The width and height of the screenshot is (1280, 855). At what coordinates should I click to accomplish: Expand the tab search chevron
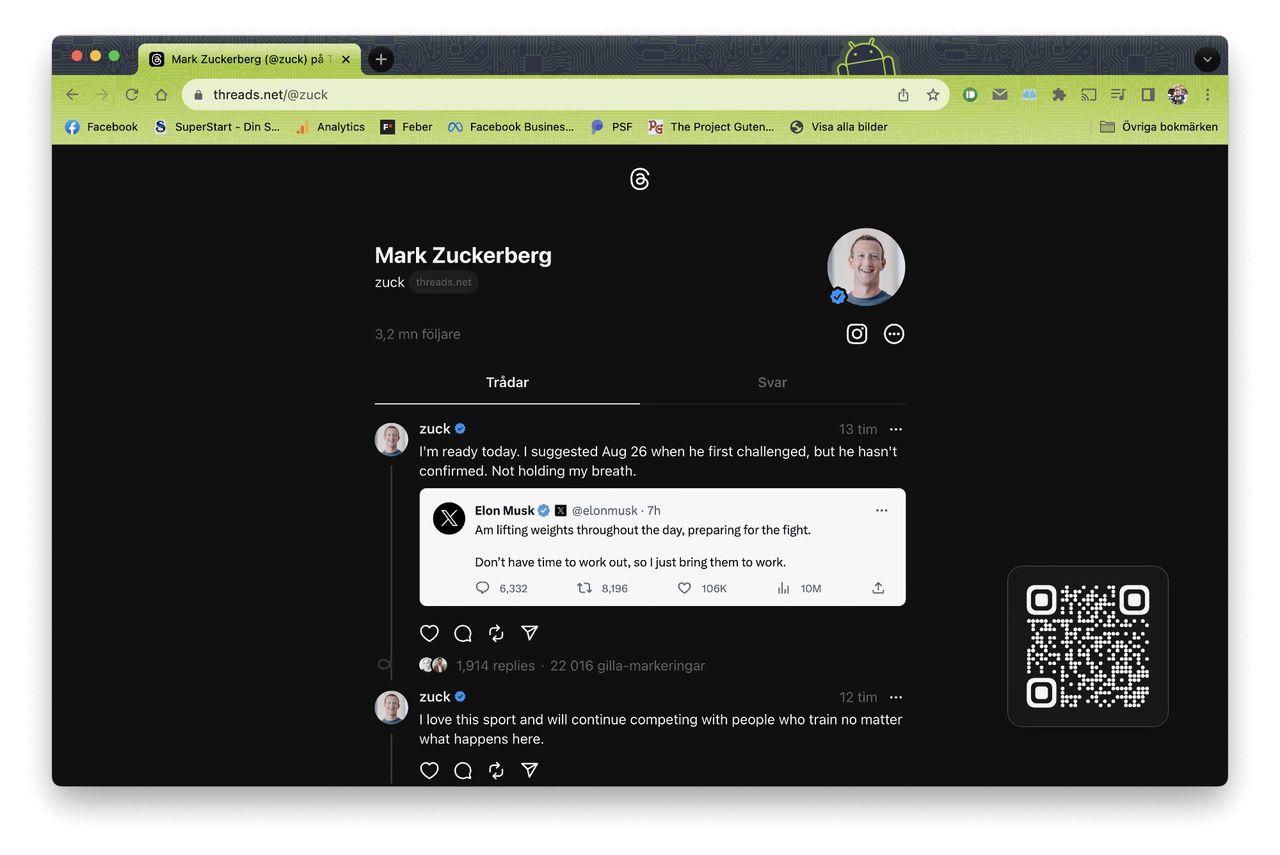point(1207,59)
